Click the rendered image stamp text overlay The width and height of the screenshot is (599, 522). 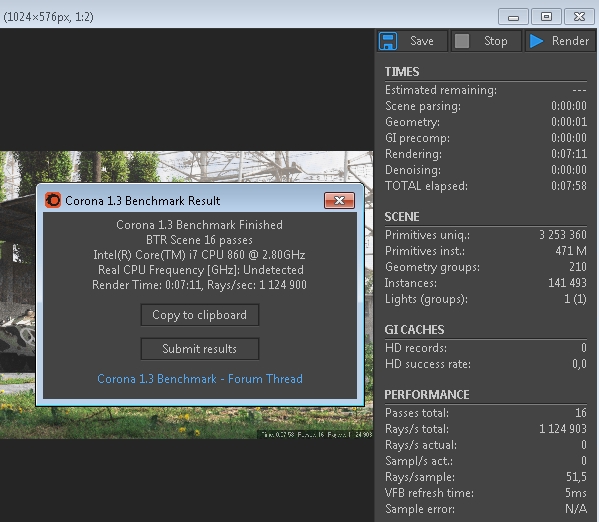tap(317, 434)
